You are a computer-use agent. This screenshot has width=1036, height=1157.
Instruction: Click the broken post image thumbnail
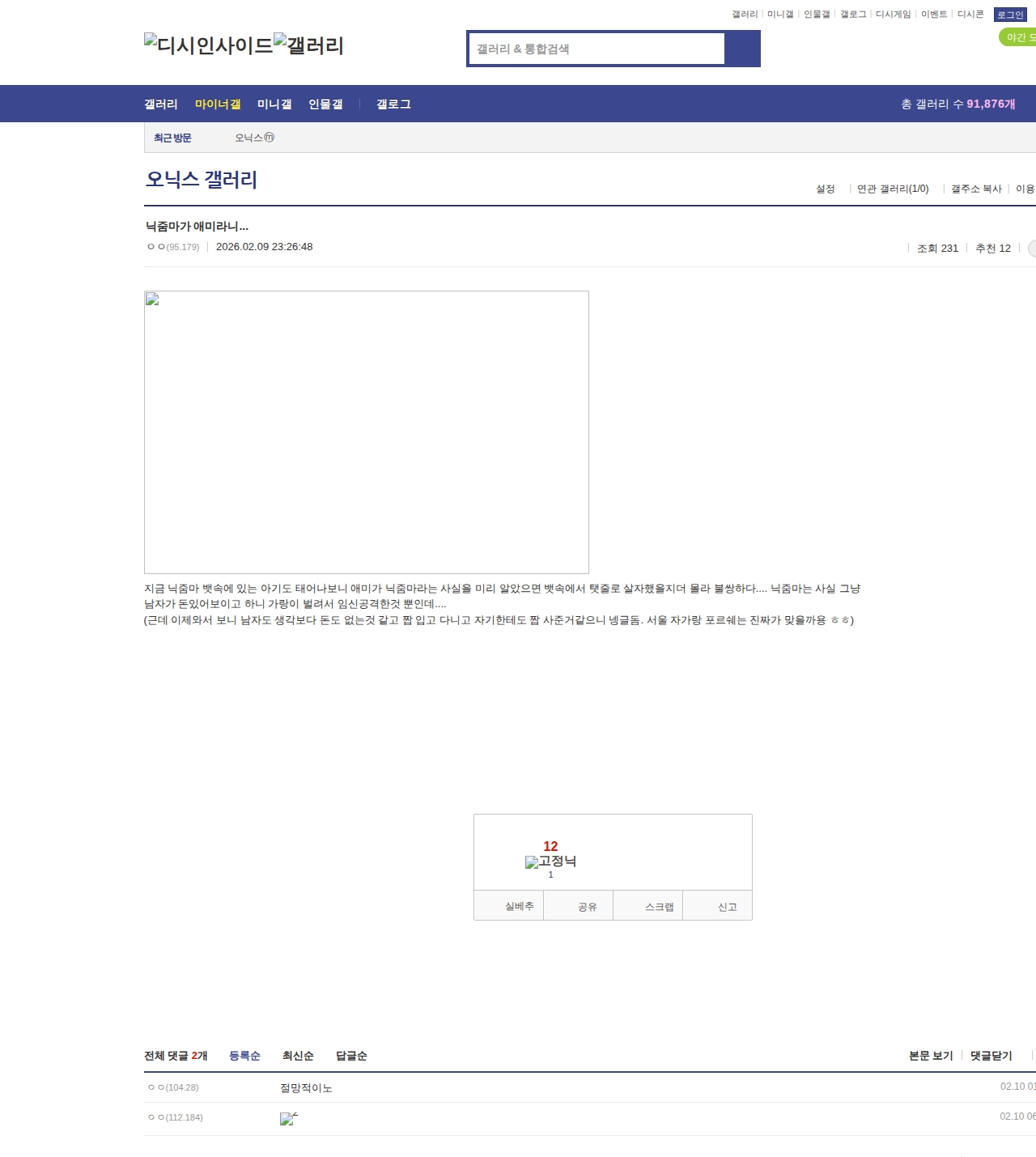coord(366,432)
